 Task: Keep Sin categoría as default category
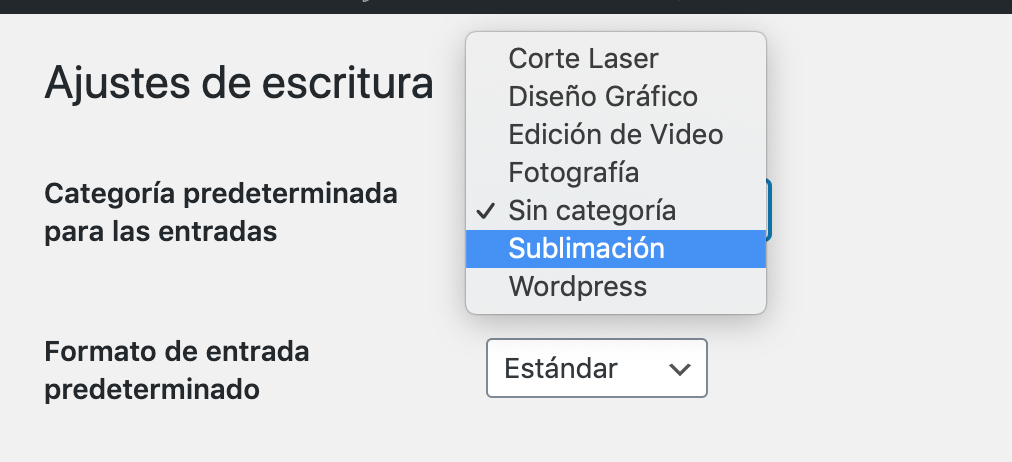(616, 211)
